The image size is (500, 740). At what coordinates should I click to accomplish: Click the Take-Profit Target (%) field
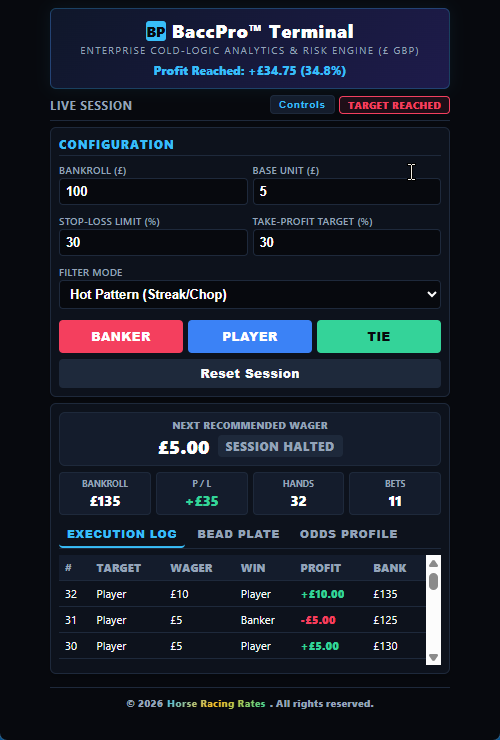tap(347, 243)
